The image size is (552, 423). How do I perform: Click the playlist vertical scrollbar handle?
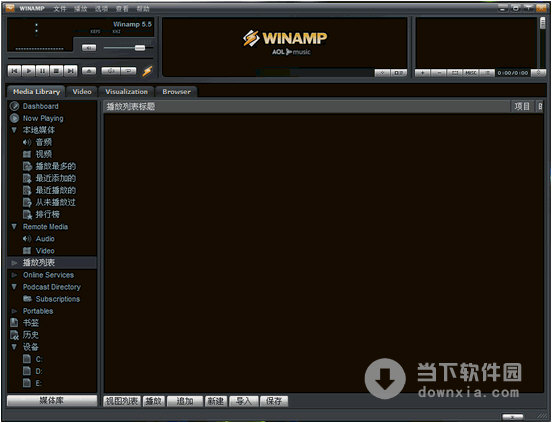tap(542, 24)
